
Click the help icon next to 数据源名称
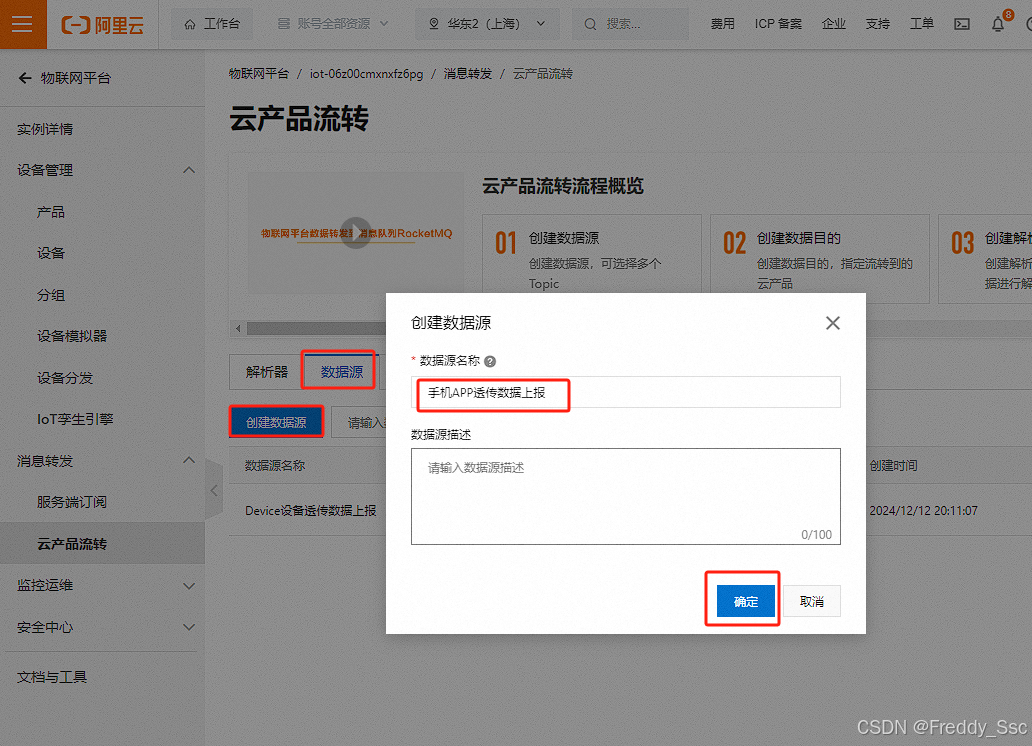[x=490, y=361]
